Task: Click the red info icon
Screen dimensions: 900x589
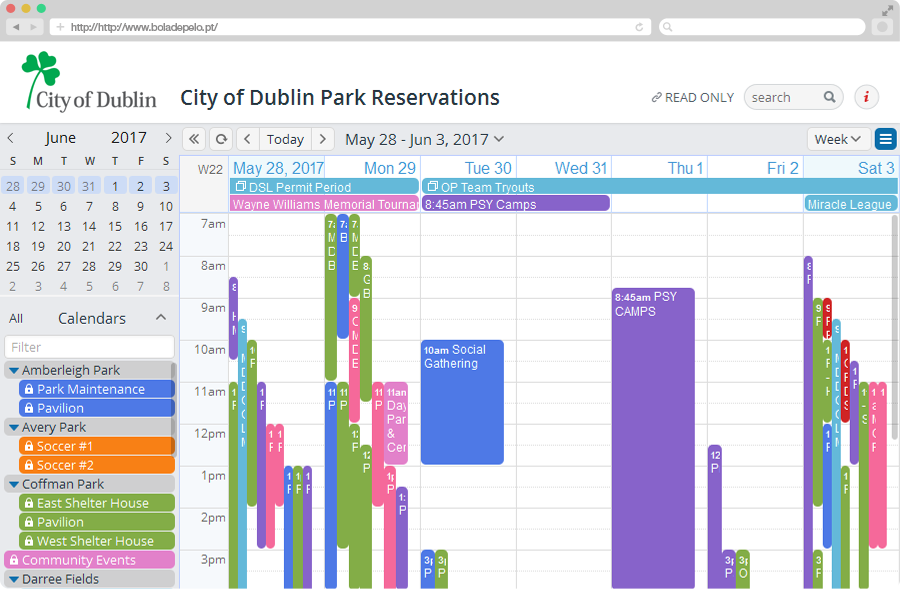Action: 866,97
